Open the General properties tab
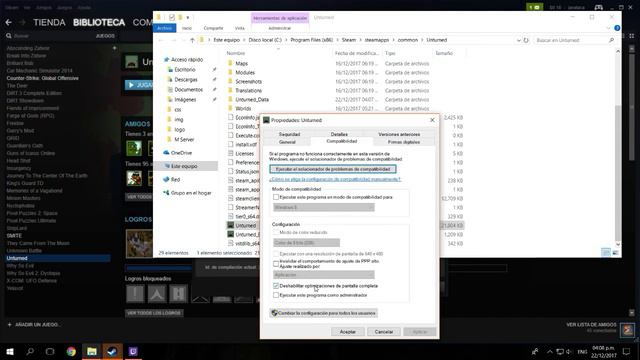The image size is (640, 360). point(287,142)
